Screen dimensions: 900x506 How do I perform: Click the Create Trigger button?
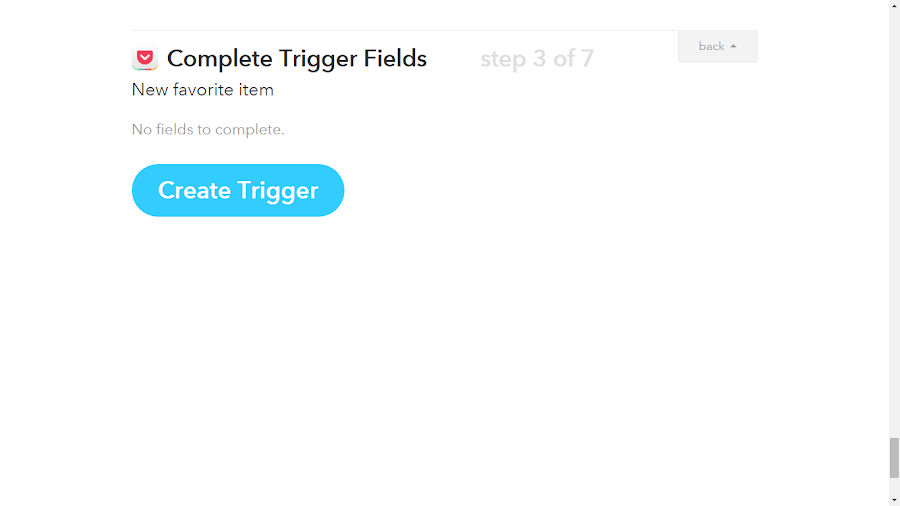tap(238, 190)
